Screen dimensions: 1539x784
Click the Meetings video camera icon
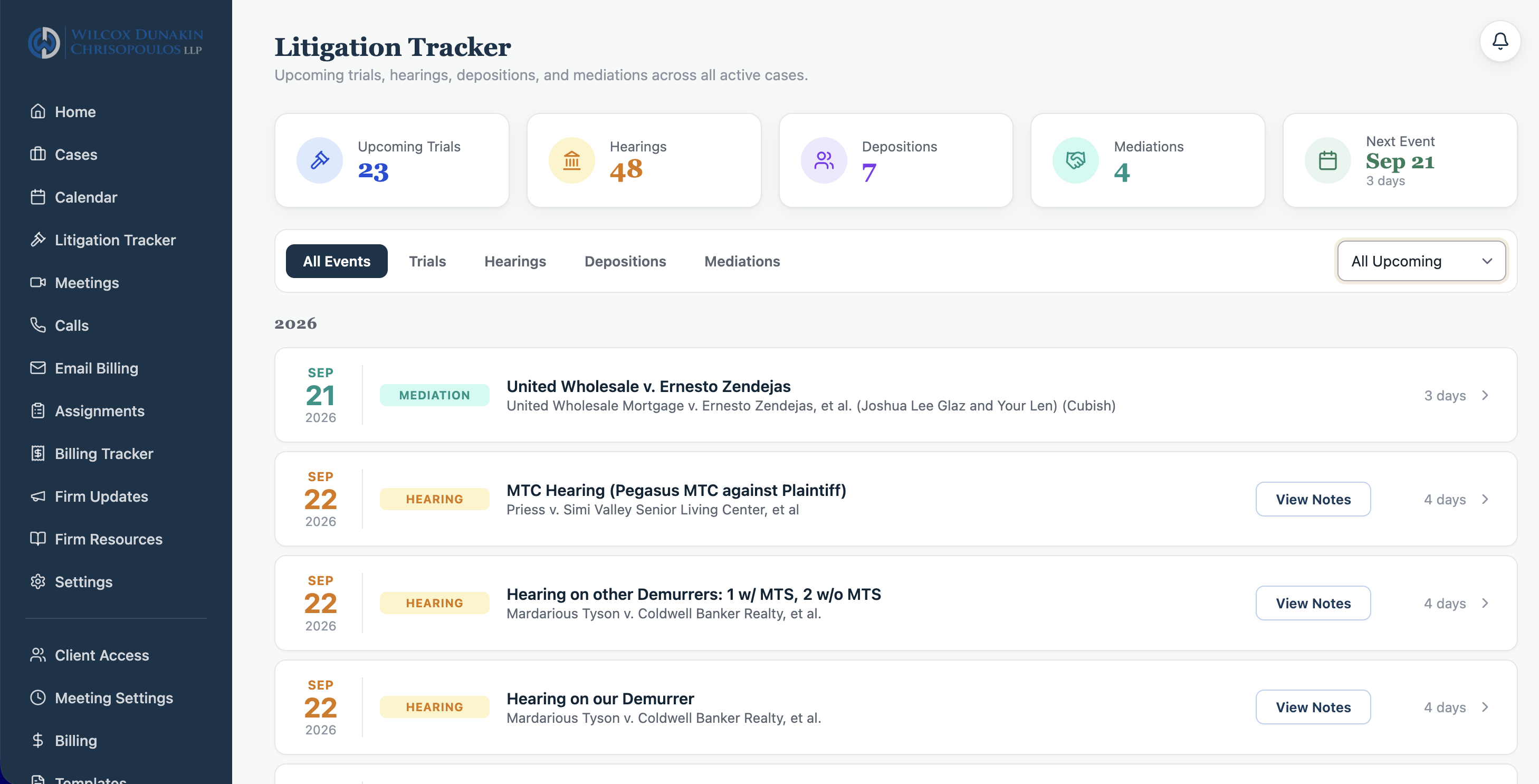pos(37,282)
